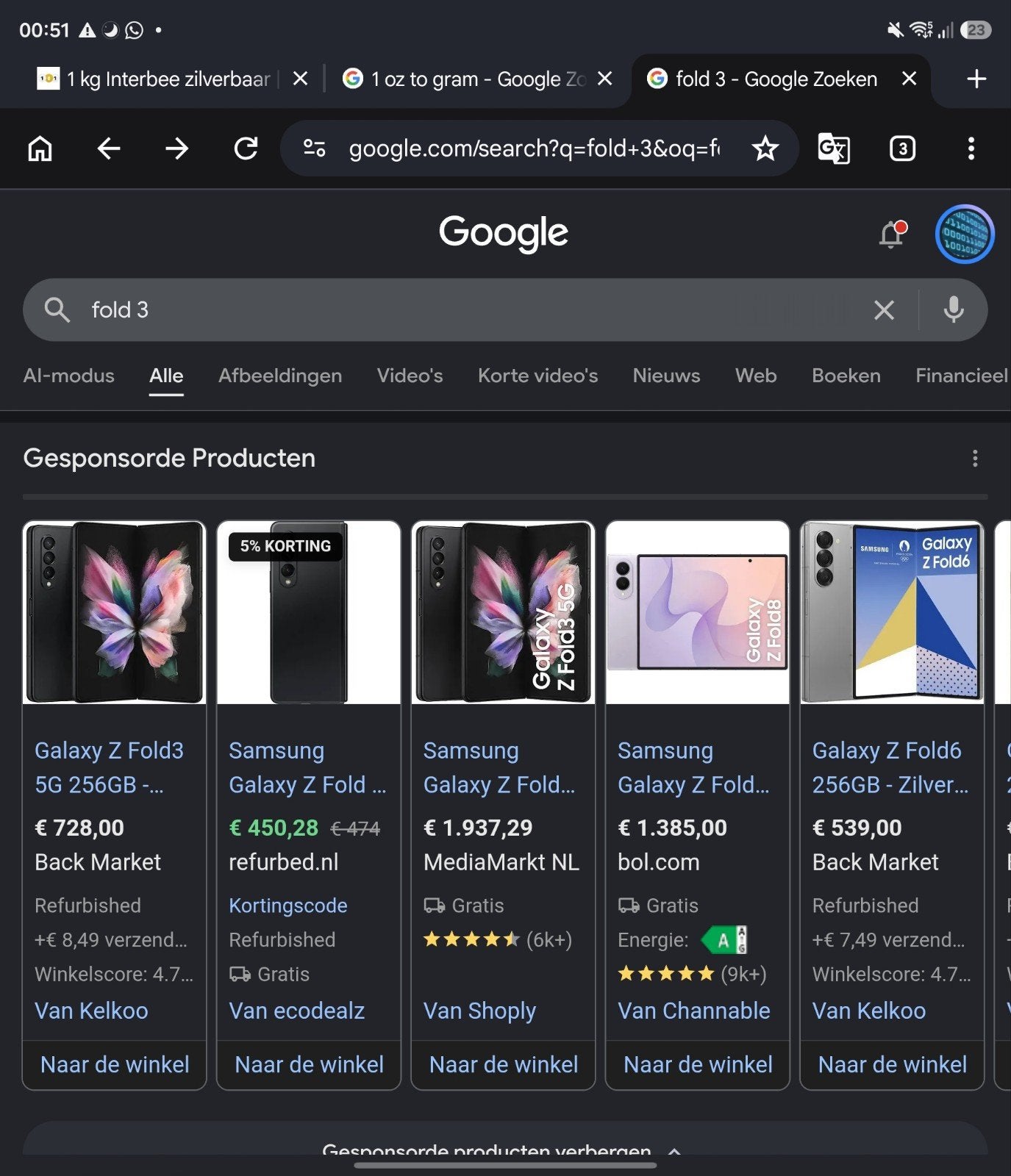Go forward with the right arrow
1011x1176 pixels.
point(177,148)
